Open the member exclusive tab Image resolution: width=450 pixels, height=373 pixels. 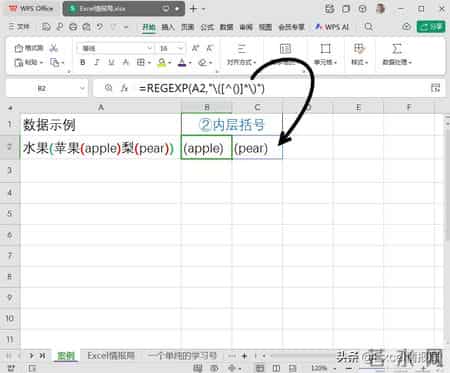(292, 27)
